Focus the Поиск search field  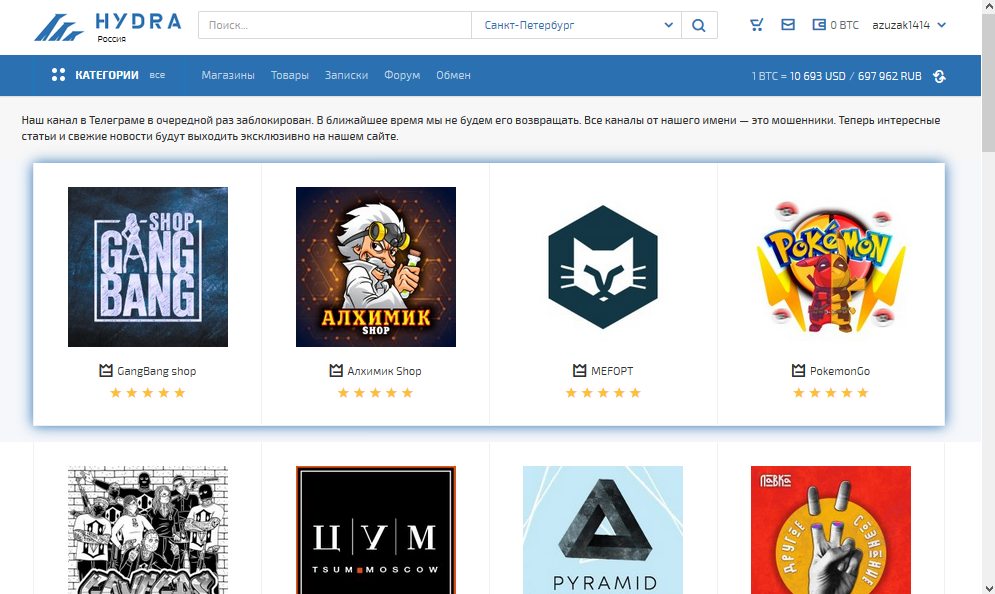point(335,25)
